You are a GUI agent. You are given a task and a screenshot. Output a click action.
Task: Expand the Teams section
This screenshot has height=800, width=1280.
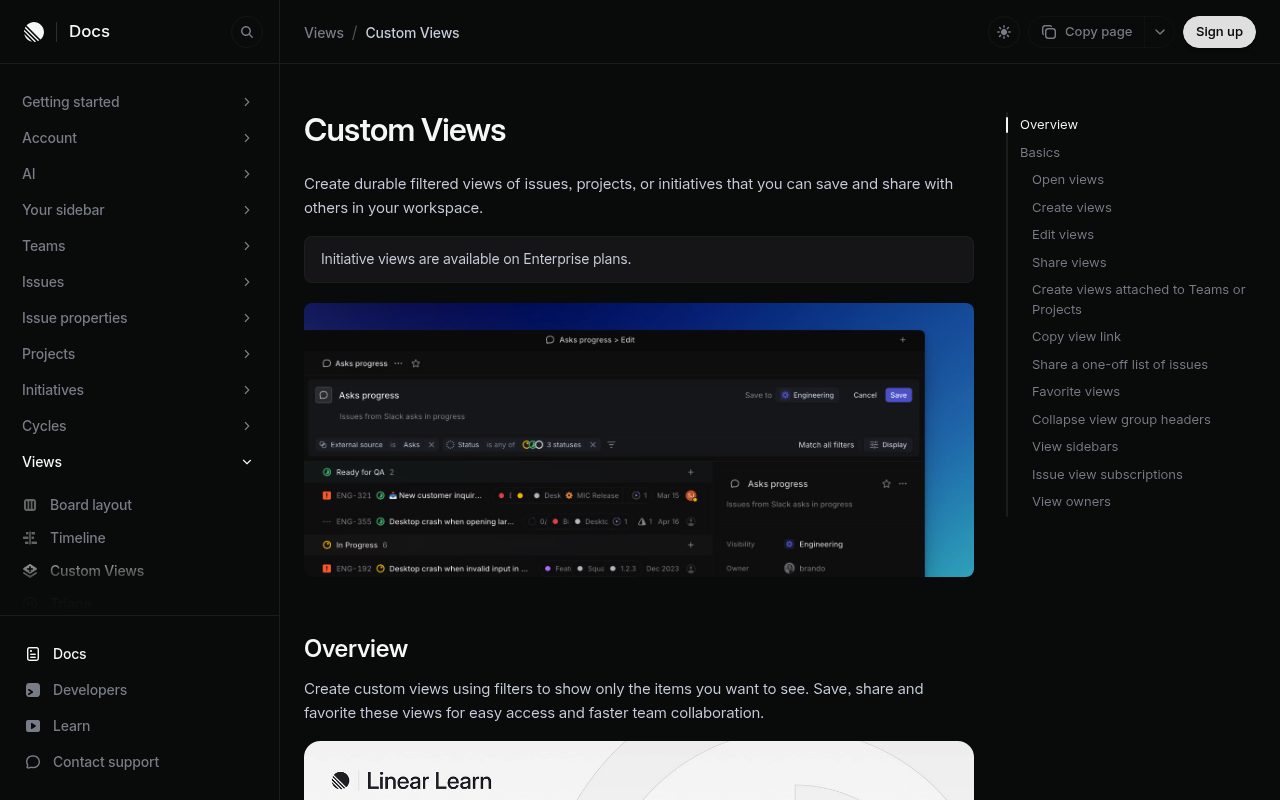click(139, 246)
